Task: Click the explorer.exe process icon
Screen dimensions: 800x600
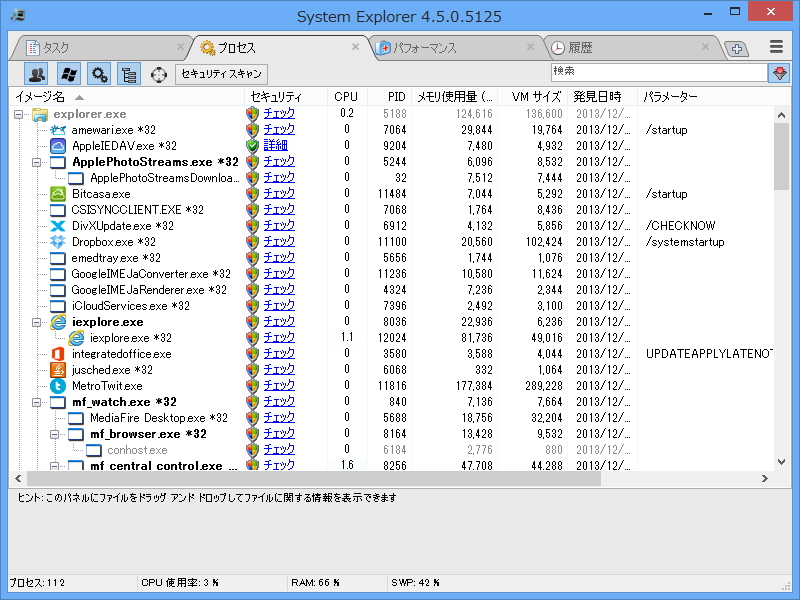Action: pyautogui.click(x=40, y=113)
